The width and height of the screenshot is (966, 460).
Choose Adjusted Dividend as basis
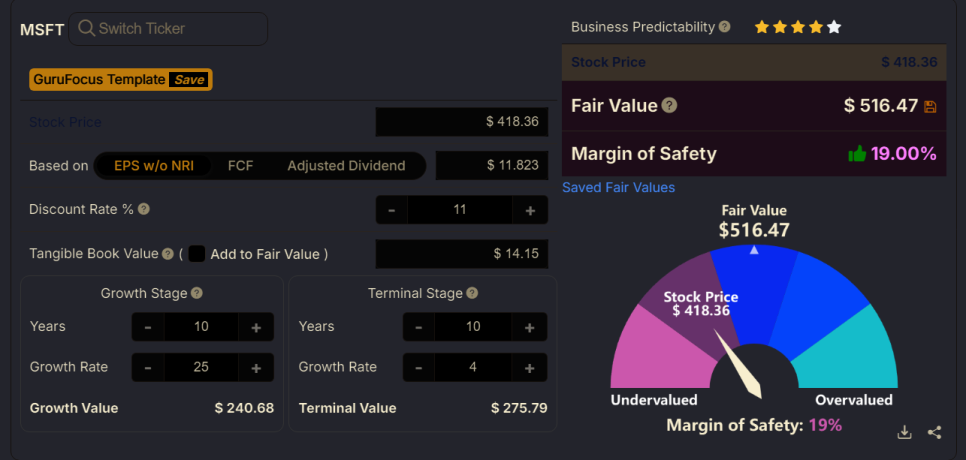click(346, 166)
